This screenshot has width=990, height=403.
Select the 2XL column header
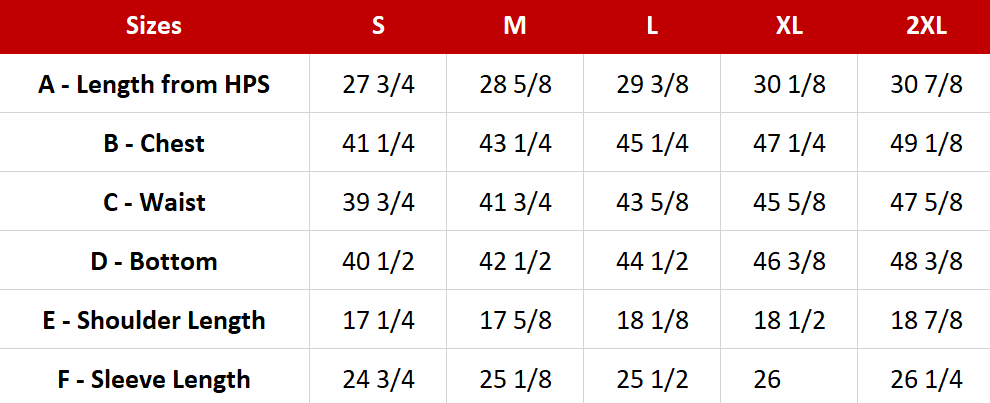tap(925, 26)
